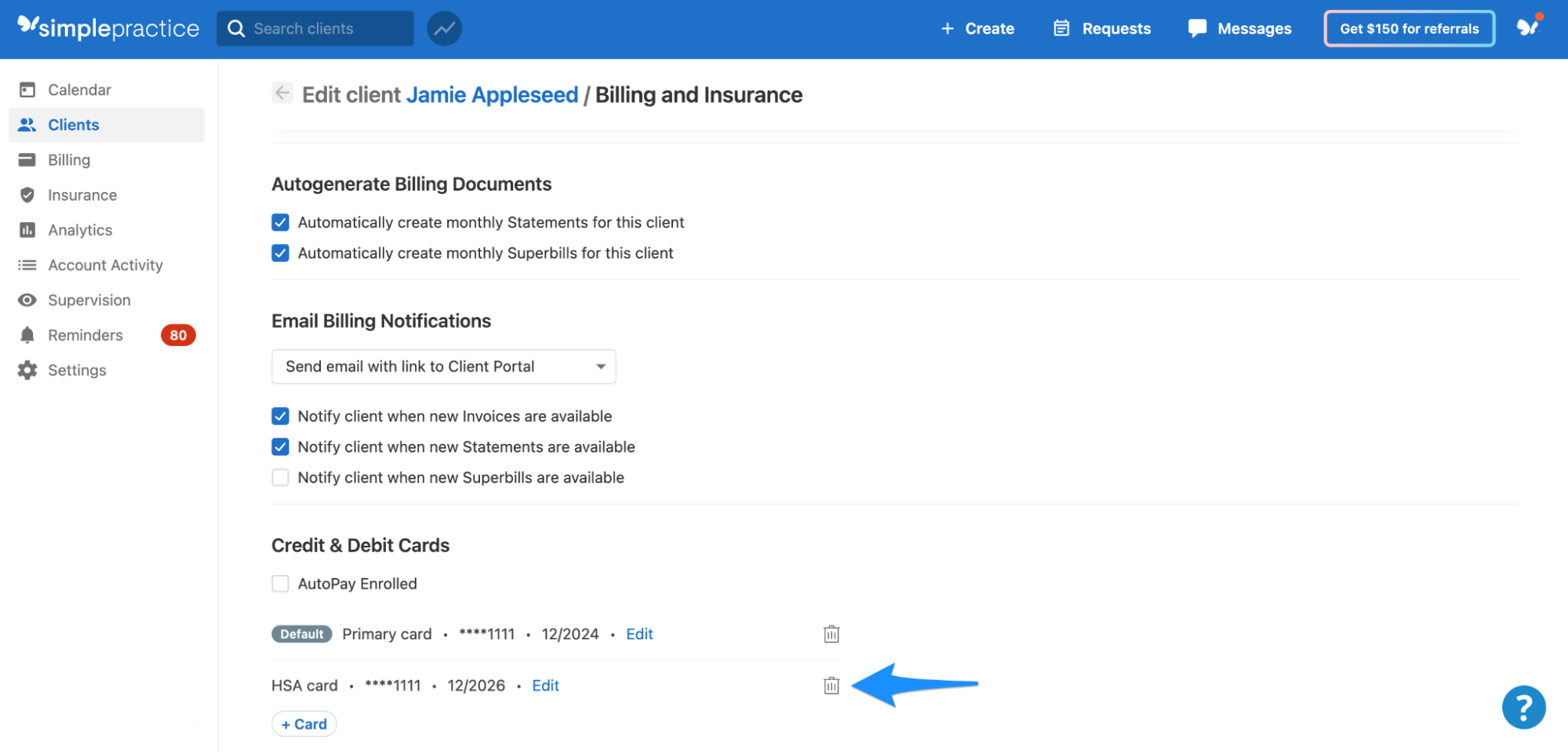1568x753 pixels.
Task: Select Billing in the sidebar
Action: [69, 159]
